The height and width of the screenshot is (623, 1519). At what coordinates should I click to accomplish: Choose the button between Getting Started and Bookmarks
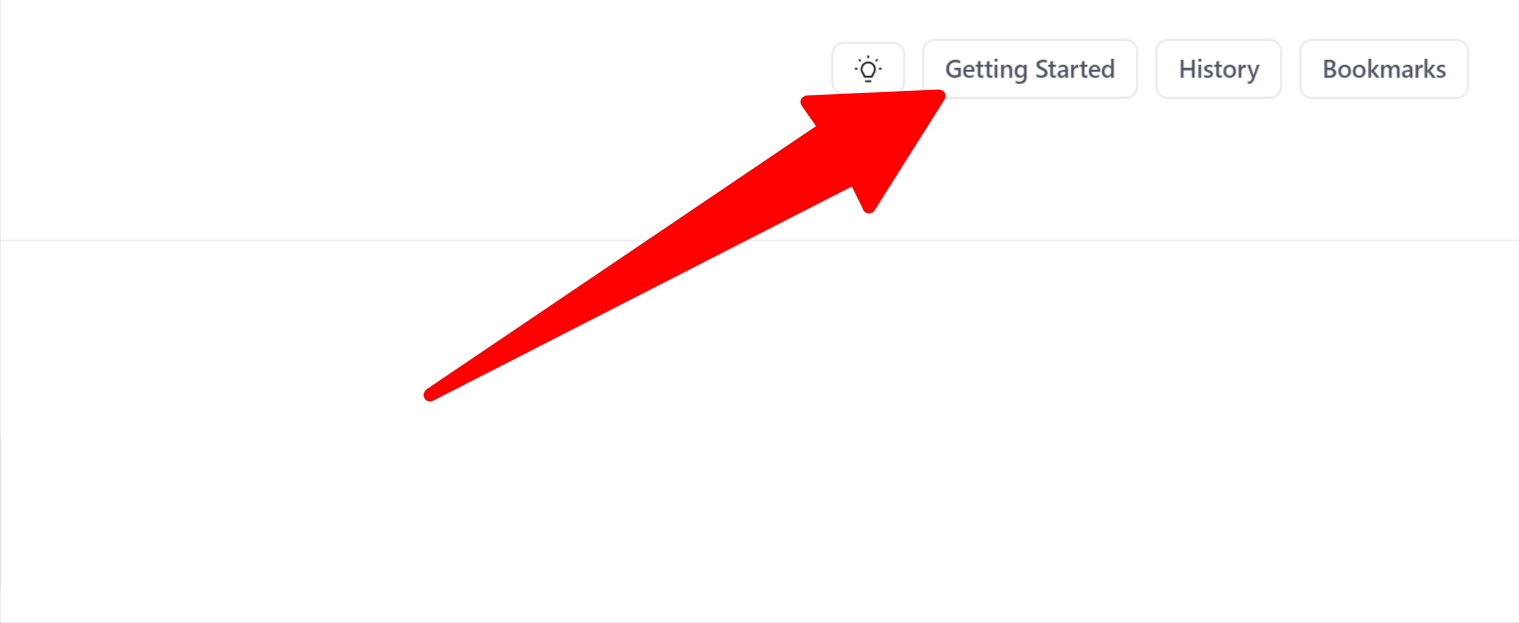pyautogui.click(x=1218, y=69)
